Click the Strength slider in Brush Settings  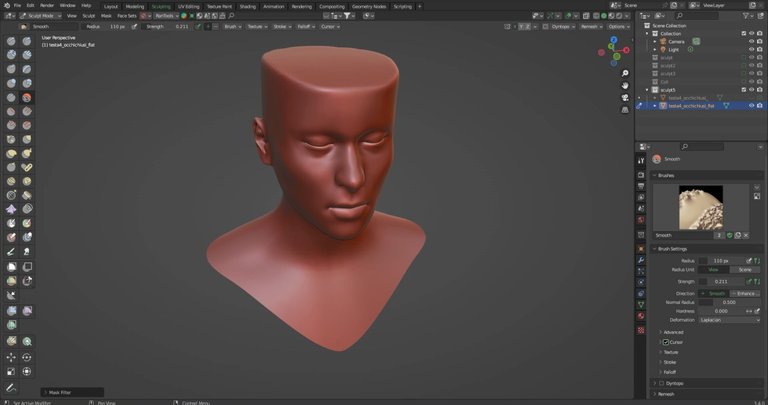(721, 281)
